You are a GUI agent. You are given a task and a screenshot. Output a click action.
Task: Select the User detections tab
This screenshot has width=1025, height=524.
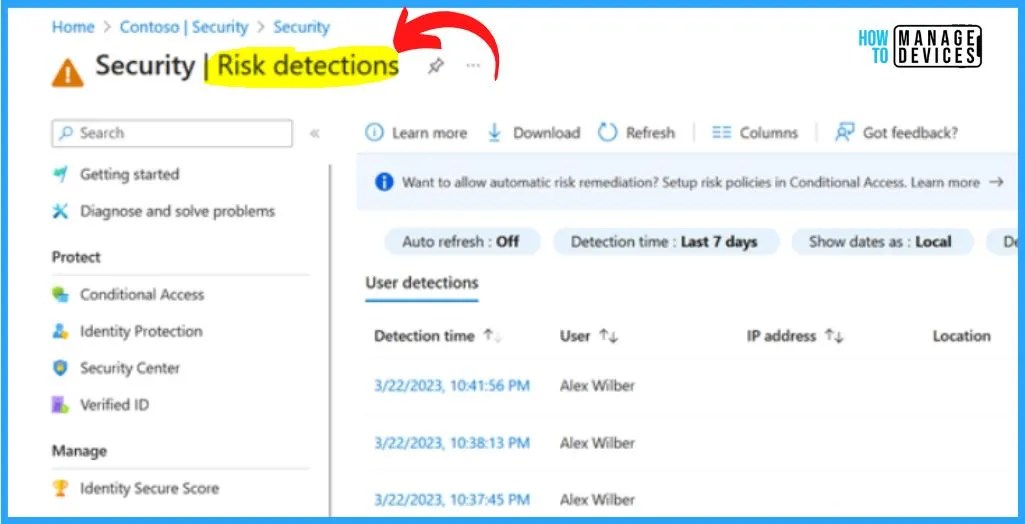pos(422,283)
